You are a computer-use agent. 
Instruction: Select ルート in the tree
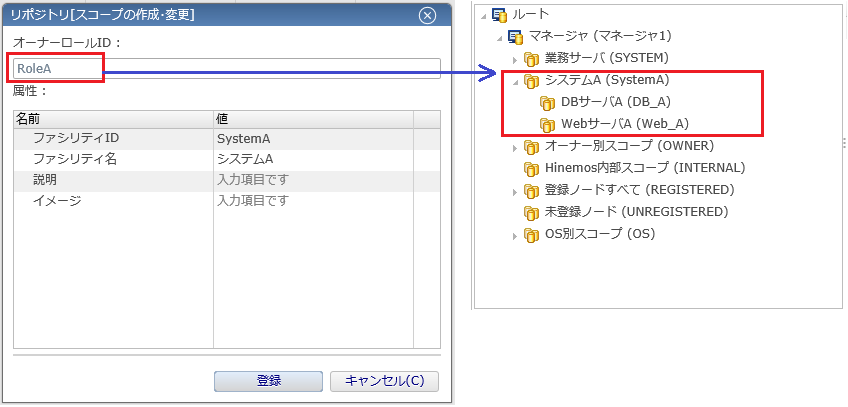531,15
